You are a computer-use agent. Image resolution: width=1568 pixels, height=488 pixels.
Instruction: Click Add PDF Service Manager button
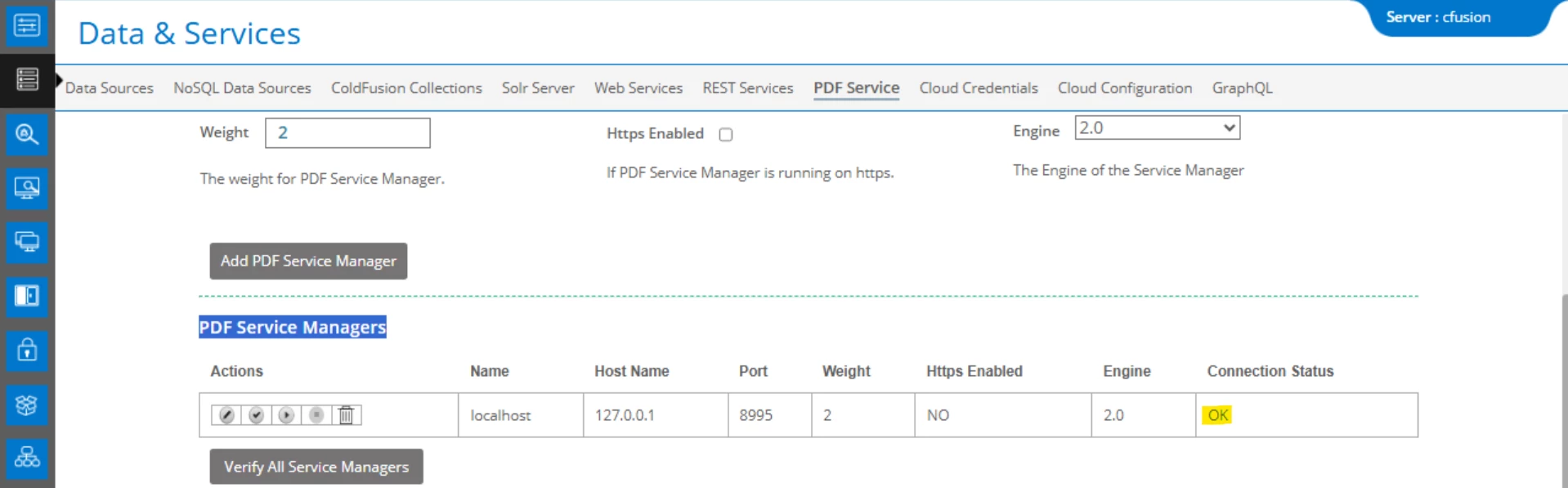pos(308,261)
